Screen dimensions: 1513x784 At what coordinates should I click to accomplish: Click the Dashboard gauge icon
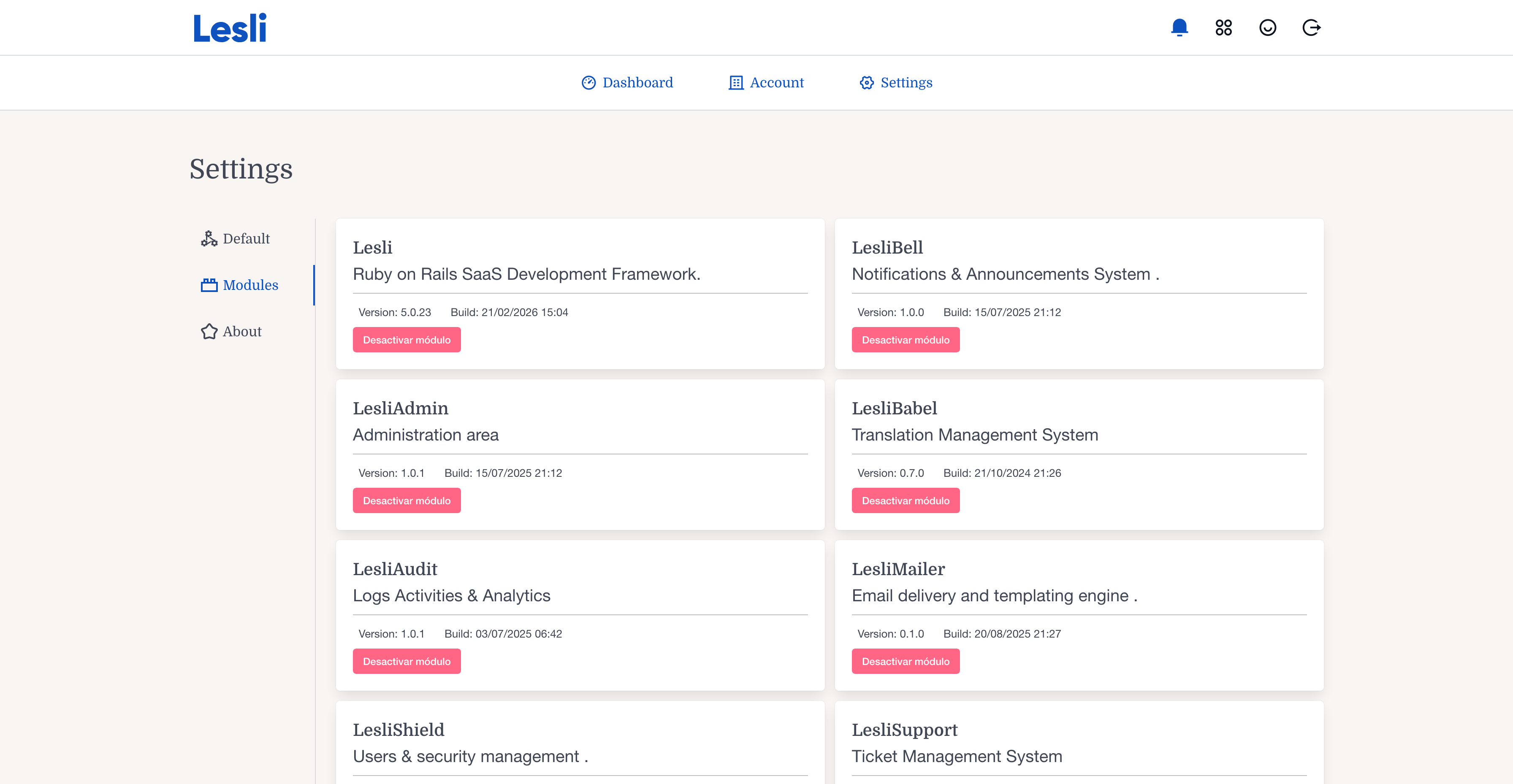[588, 83]
